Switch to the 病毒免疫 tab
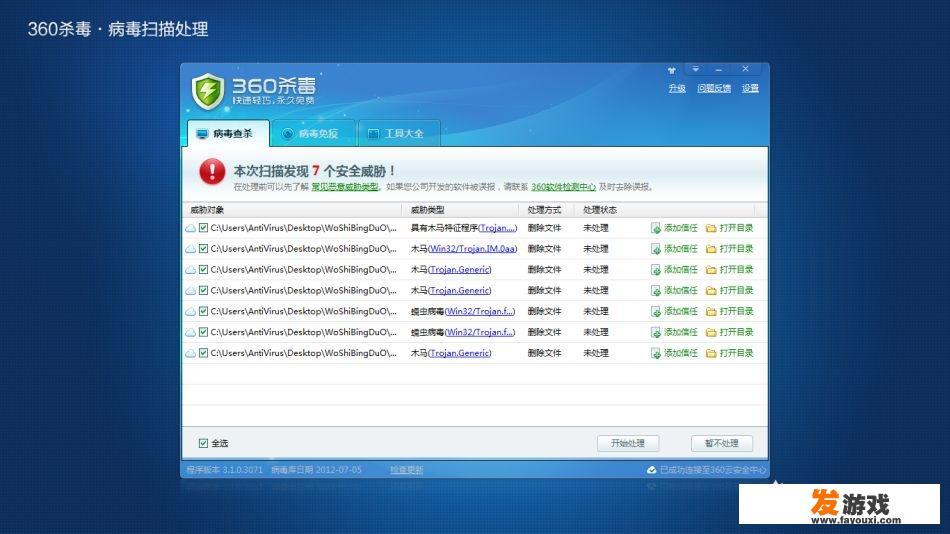The width and height of the screenshot is (950, 534). click(x=314, y=133)
